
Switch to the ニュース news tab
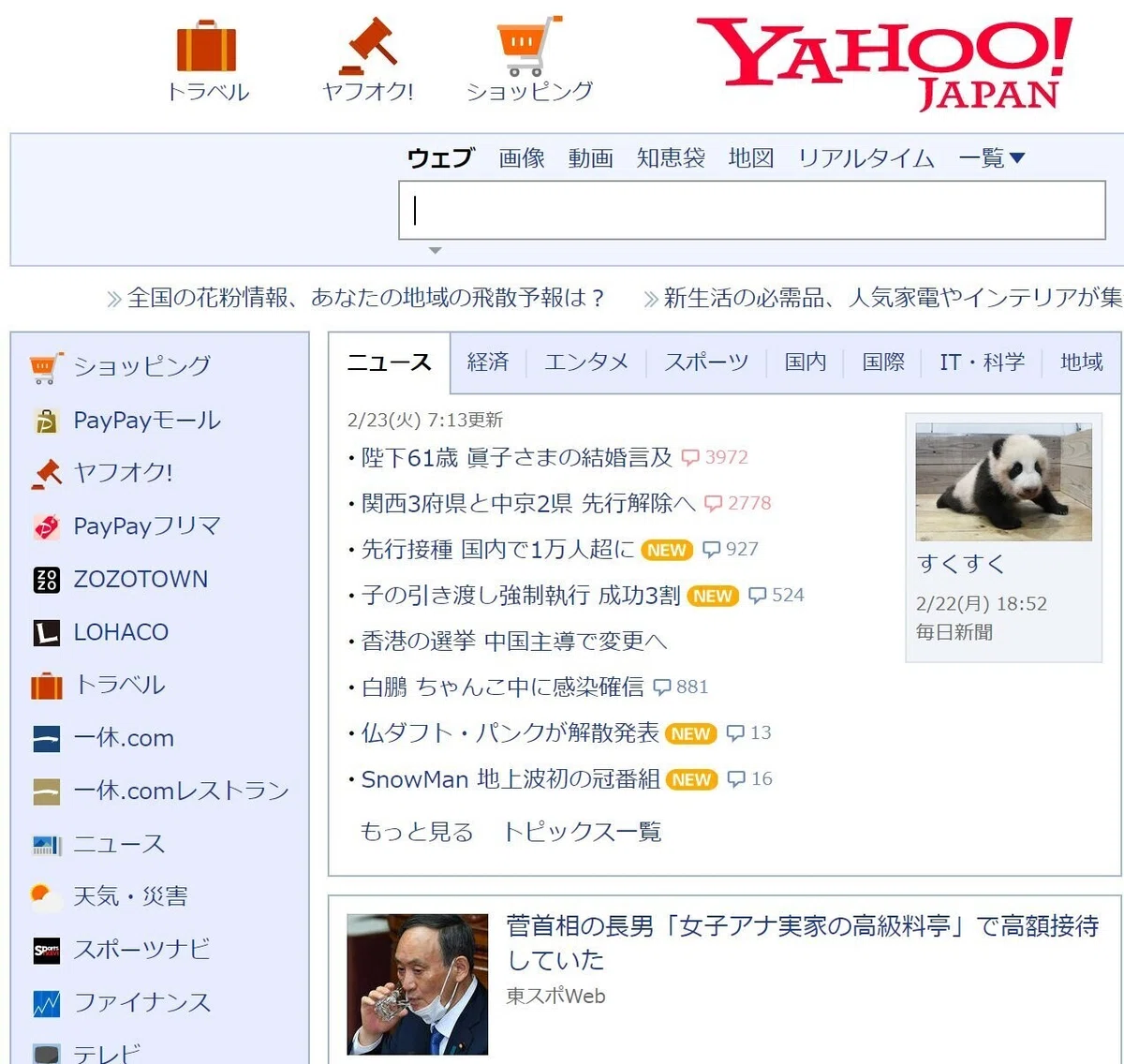click(x=389, y=362)
